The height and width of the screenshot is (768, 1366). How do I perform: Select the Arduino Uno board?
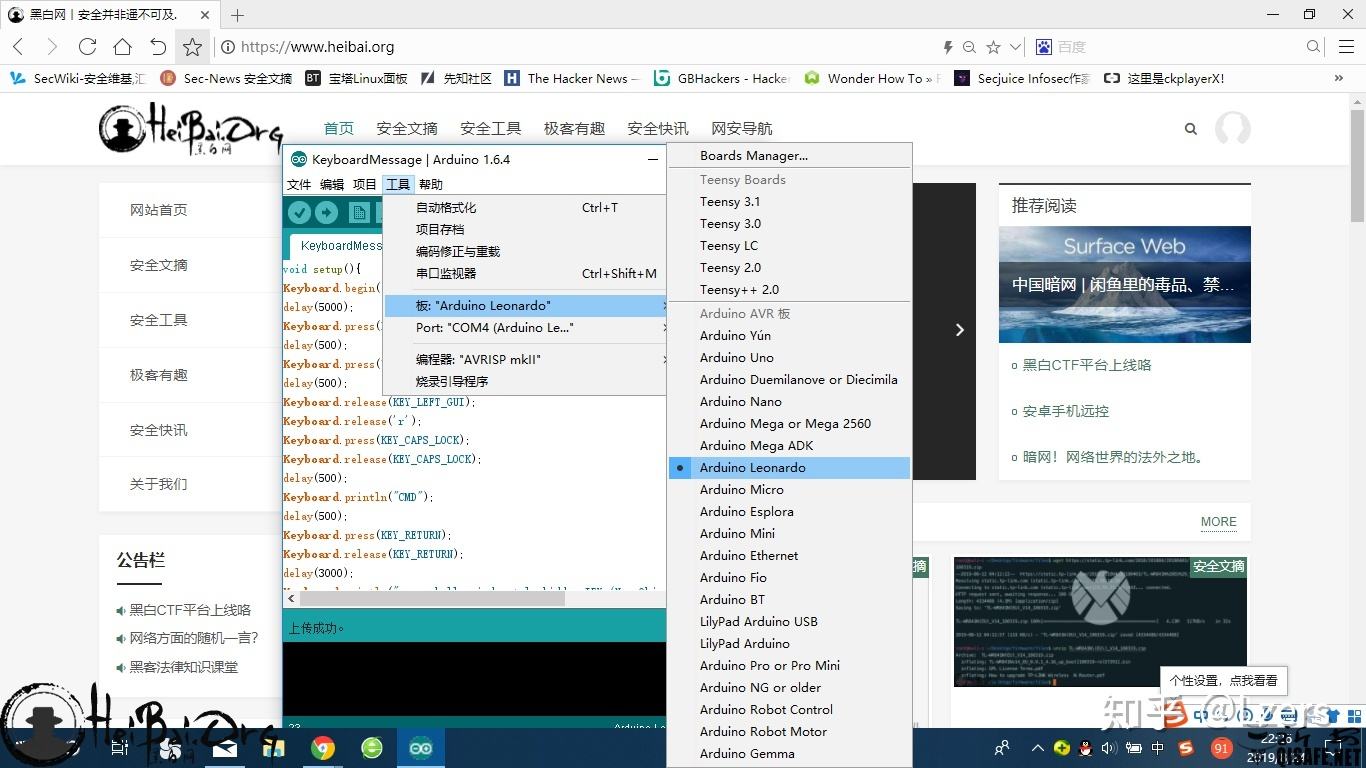coord(790,358)
